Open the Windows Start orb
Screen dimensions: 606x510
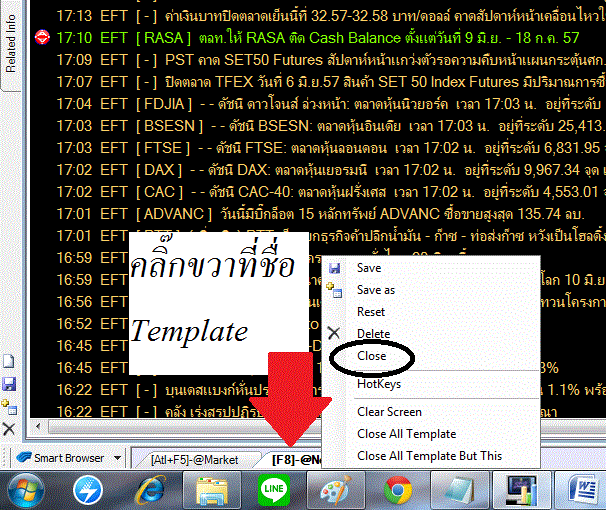coord(26,490)
